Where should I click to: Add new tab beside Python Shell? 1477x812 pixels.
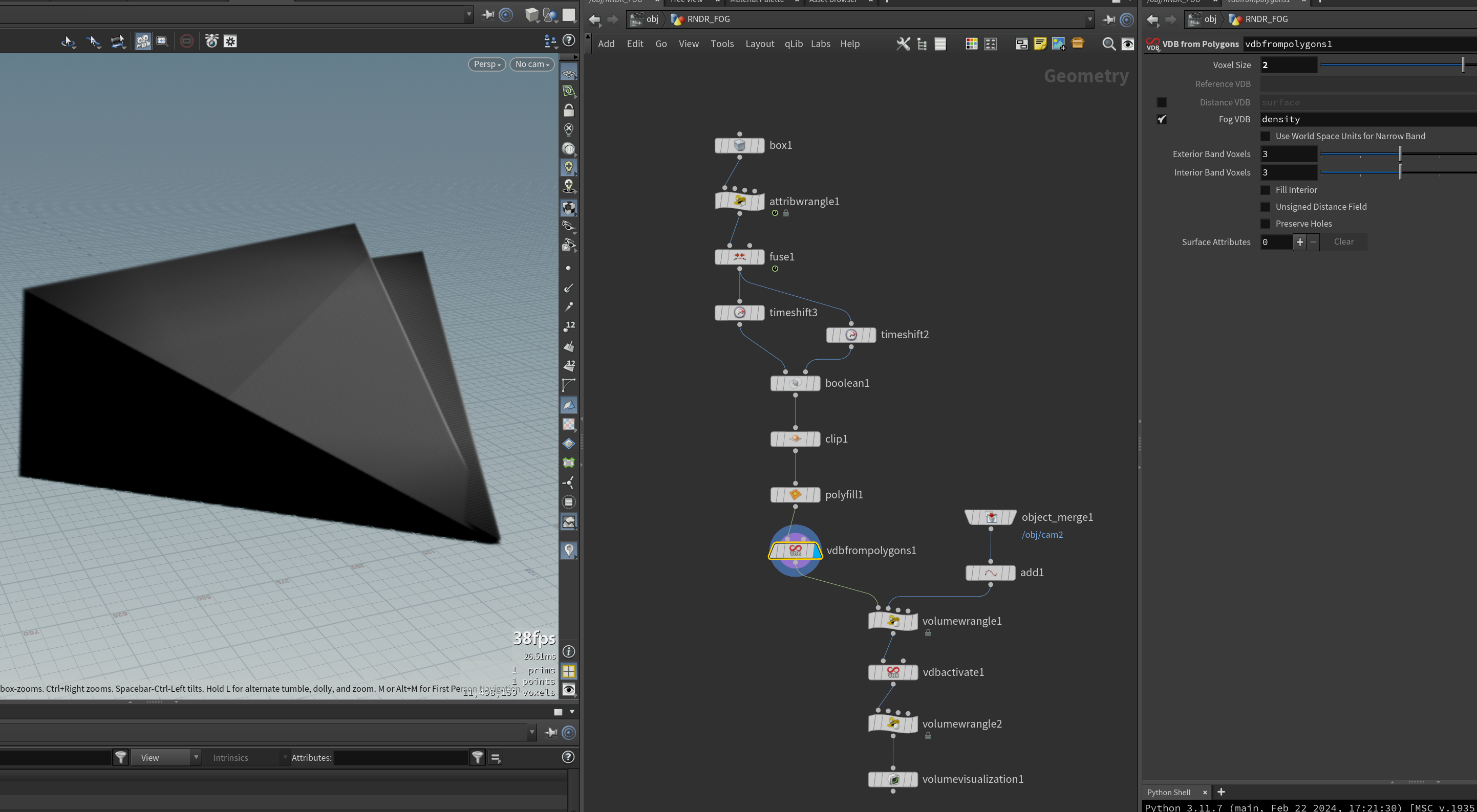pos(1221,792)
